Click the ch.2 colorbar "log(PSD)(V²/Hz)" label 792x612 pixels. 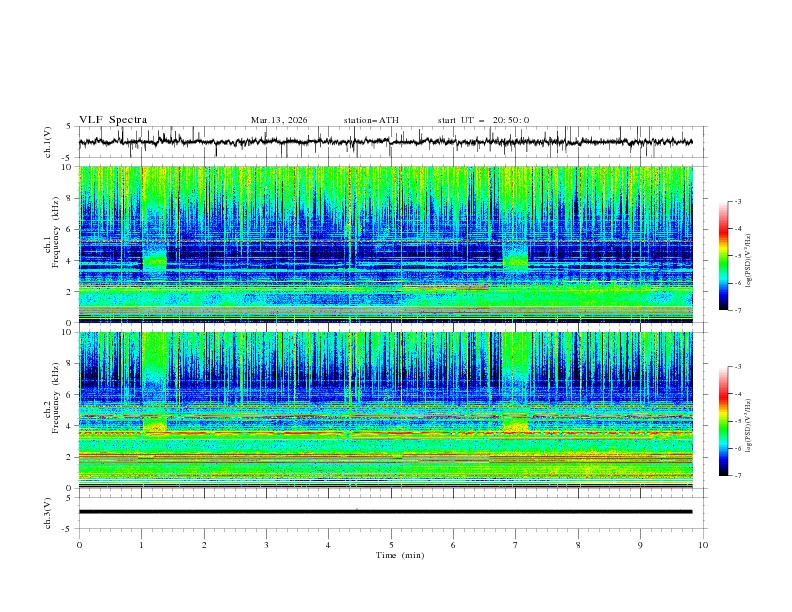click(x=749, y=426)
